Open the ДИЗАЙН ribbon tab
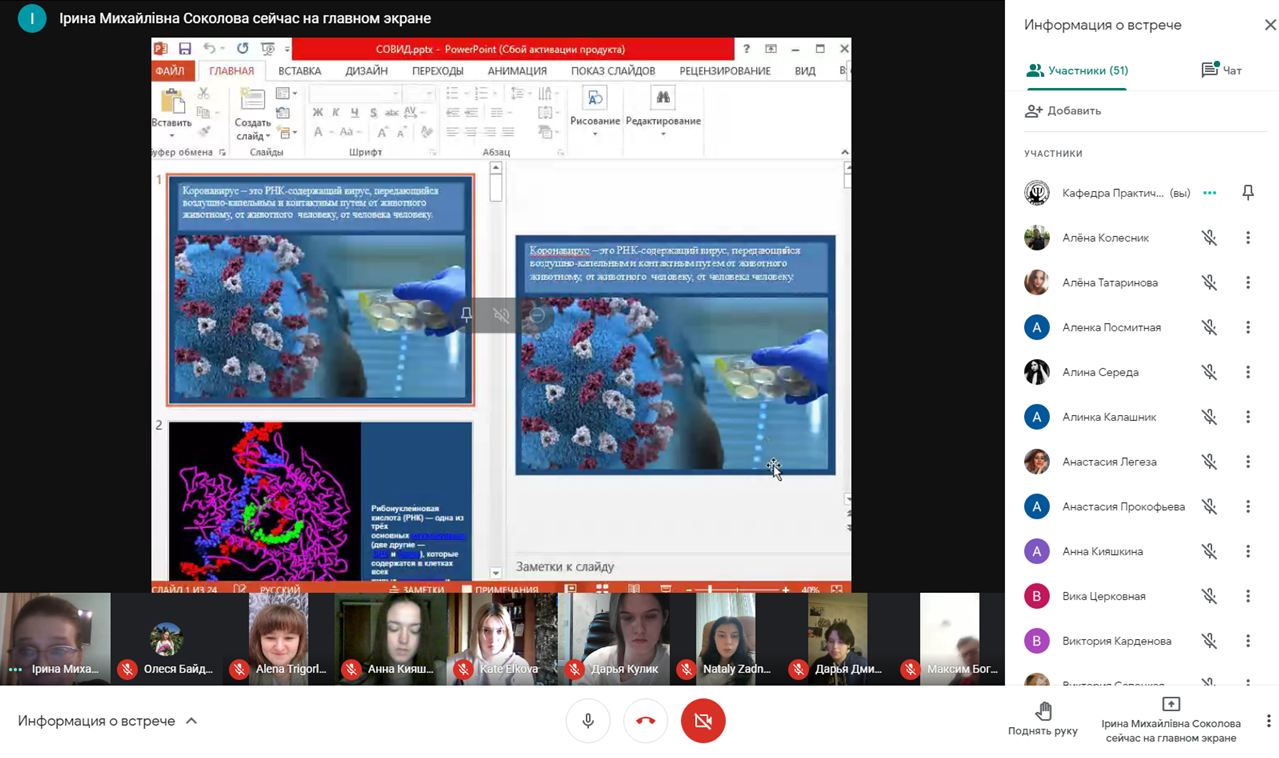Screen dimensions: 1279x758 point(367,71)
